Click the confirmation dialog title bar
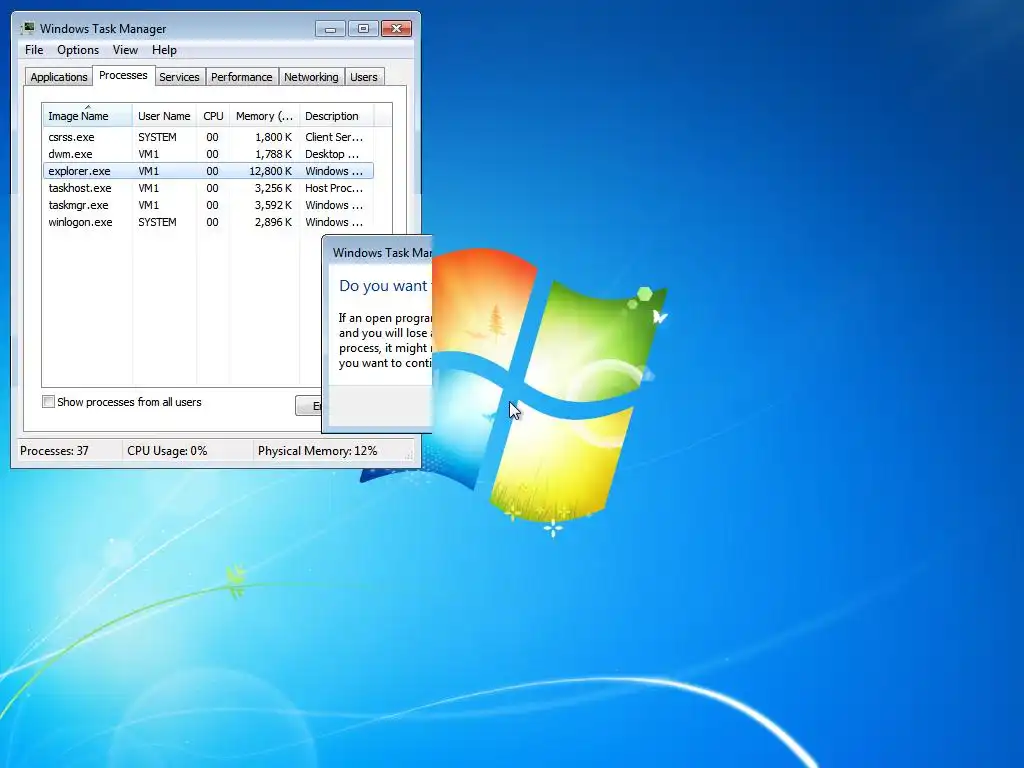The width and height of the screenshot is (1024, 768). [x=377, y=252]
